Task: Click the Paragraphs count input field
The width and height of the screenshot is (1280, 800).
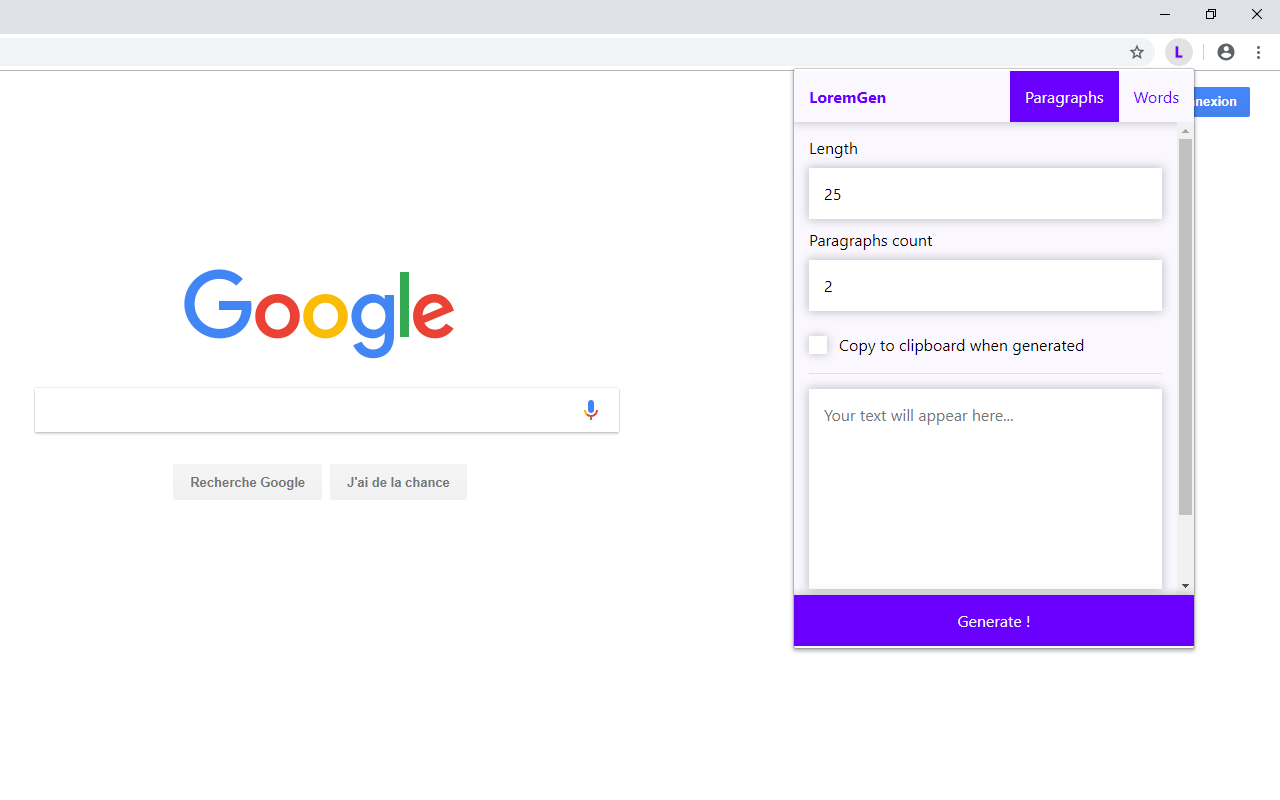Action: [x=985, y=286]
